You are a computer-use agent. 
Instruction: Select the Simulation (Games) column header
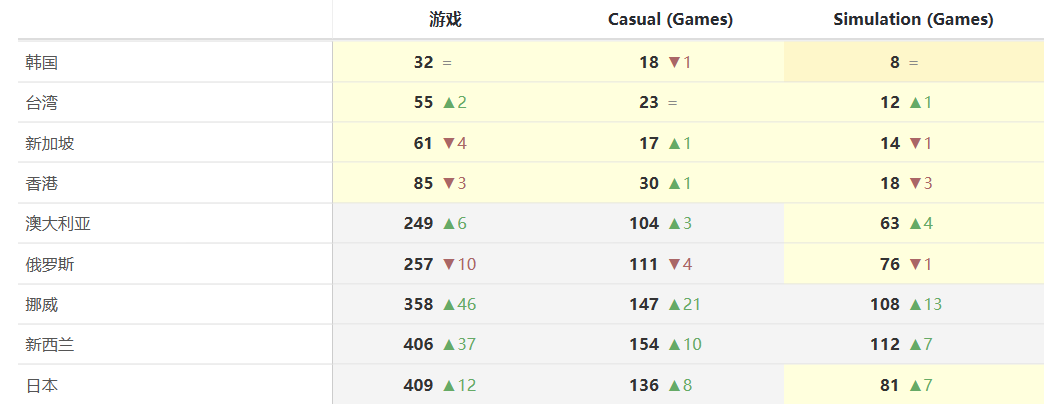pos(913,19)
